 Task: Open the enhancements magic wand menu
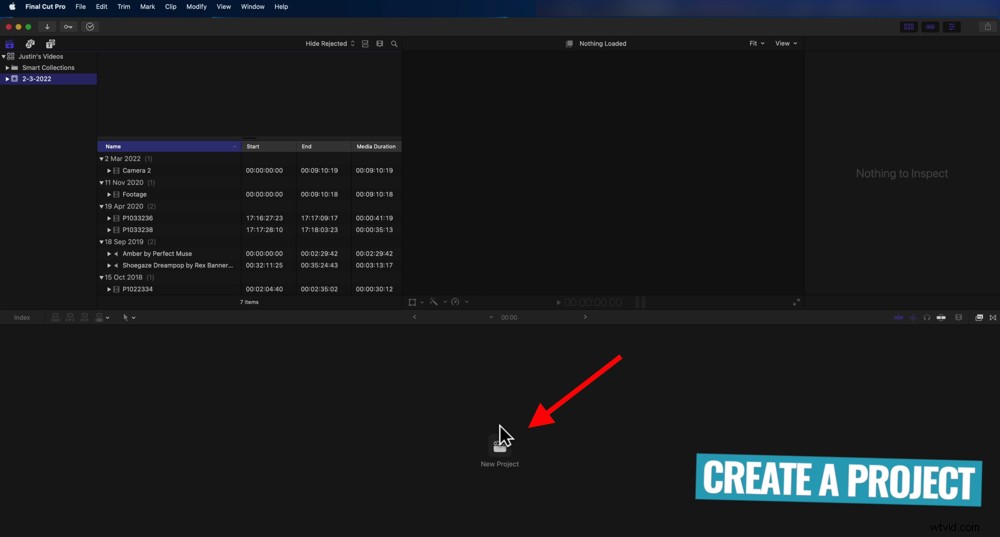[437, 302]
